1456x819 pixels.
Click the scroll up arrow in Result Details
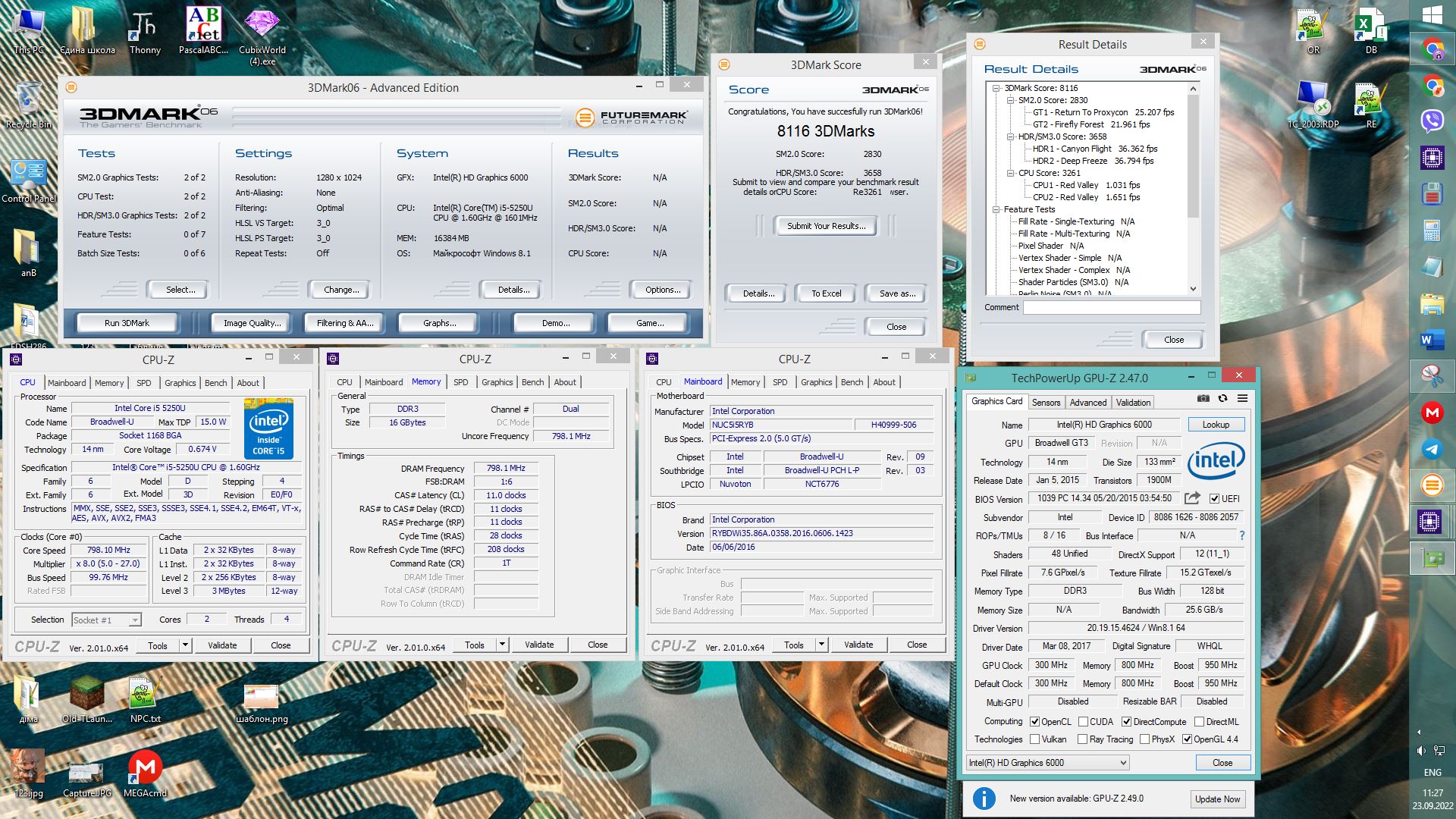pos(1193,89)
